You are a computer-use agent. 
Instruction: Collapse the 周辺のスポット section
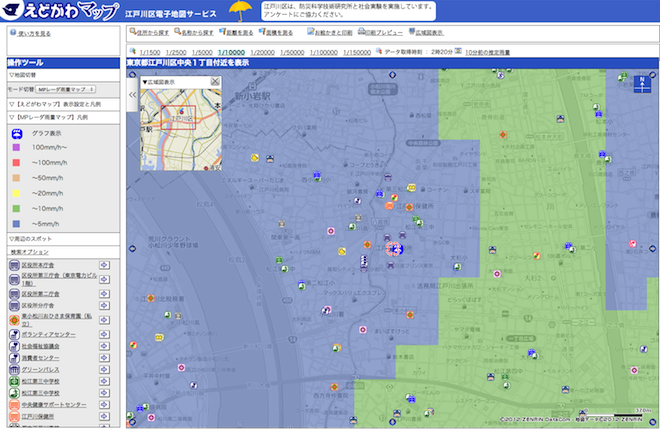pos(63,239)
